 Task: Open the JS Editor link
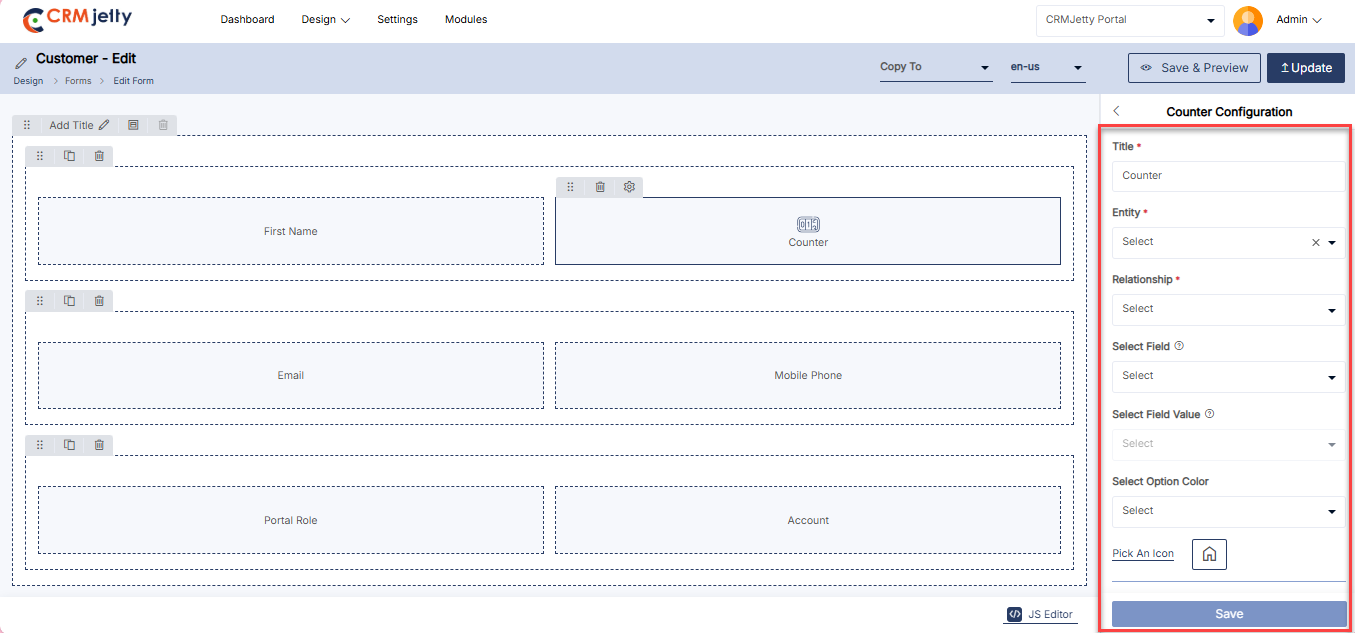1041,614
